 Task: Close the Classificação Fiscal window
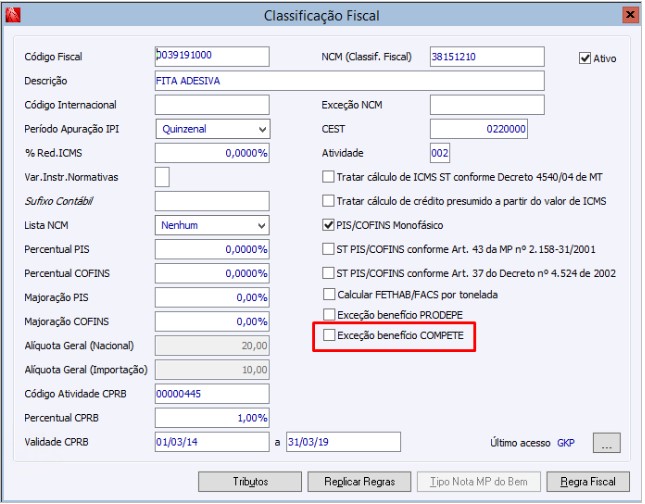(x=630, y=15)
